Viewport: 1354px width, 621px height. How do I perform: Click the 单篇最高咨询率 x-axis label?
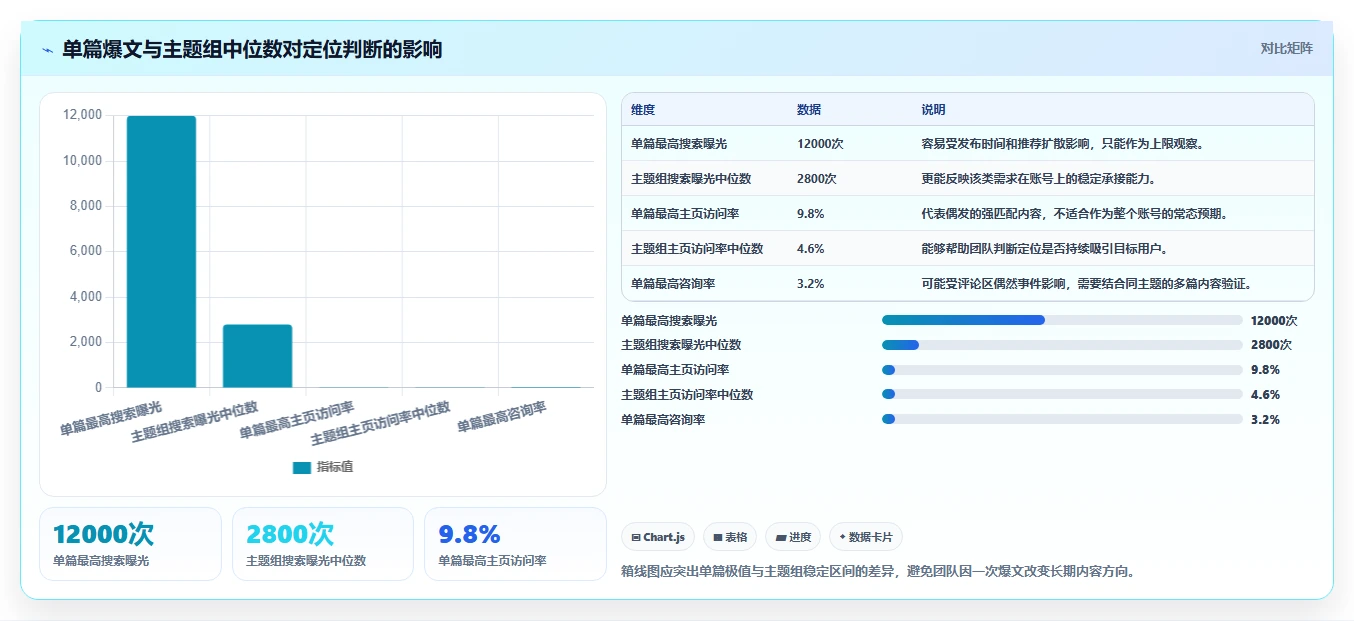pos(503,418)
